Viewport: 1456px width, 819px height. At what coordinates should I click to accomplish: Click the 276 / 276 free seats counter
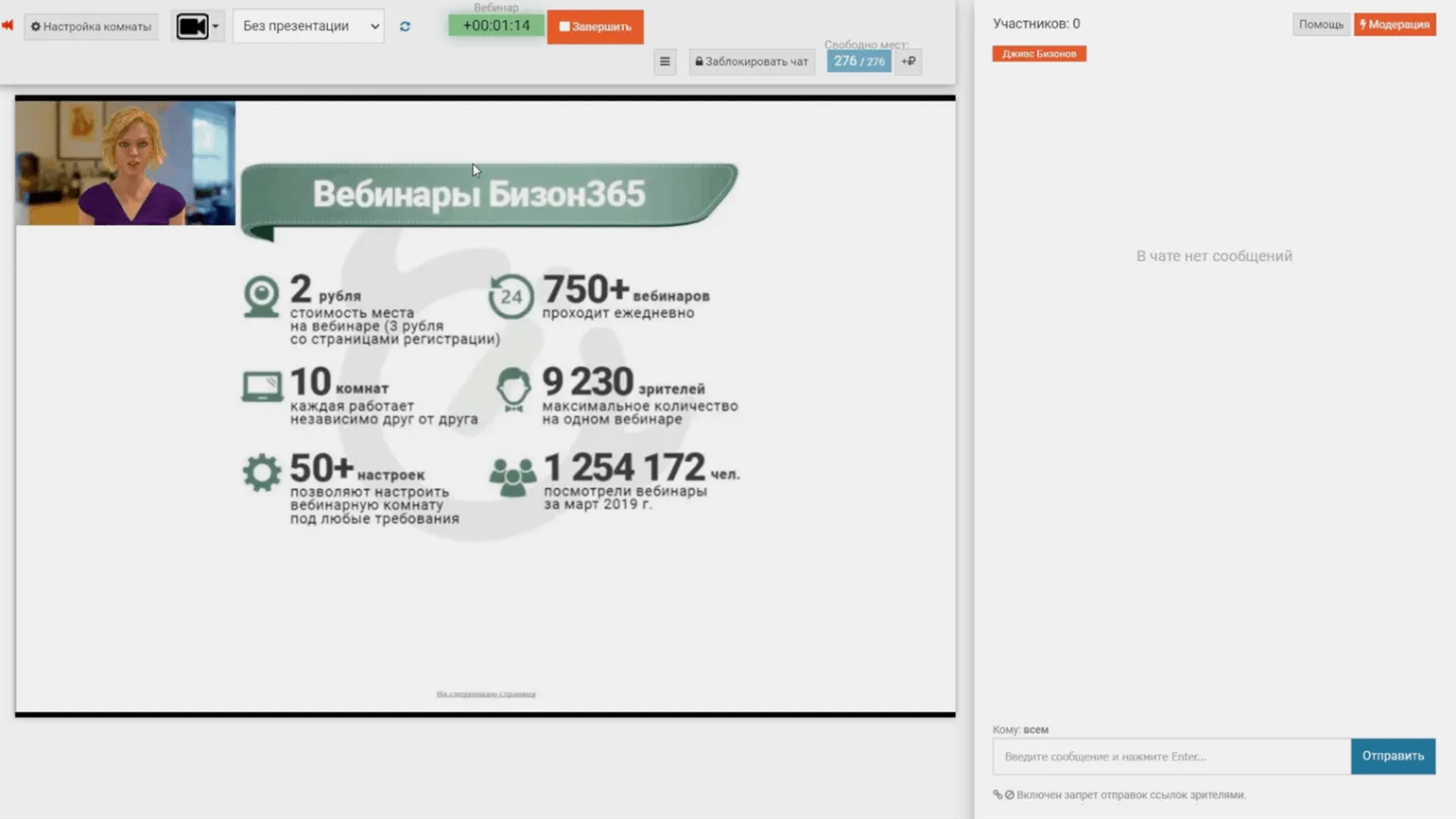(858, 61)
